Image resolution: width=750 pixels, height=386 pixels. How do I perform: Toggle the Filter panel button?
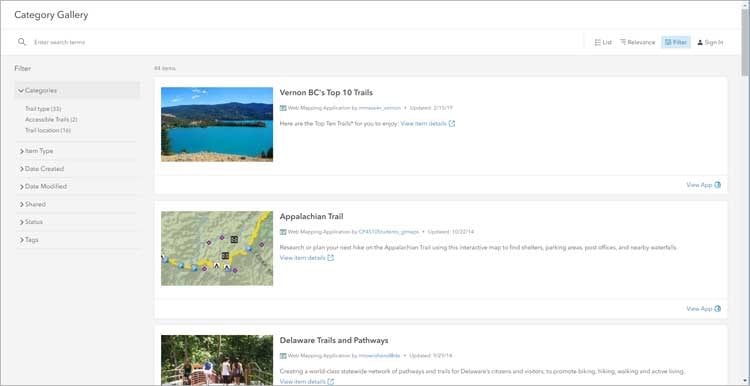pyautogui.click(x=675, y=42)
